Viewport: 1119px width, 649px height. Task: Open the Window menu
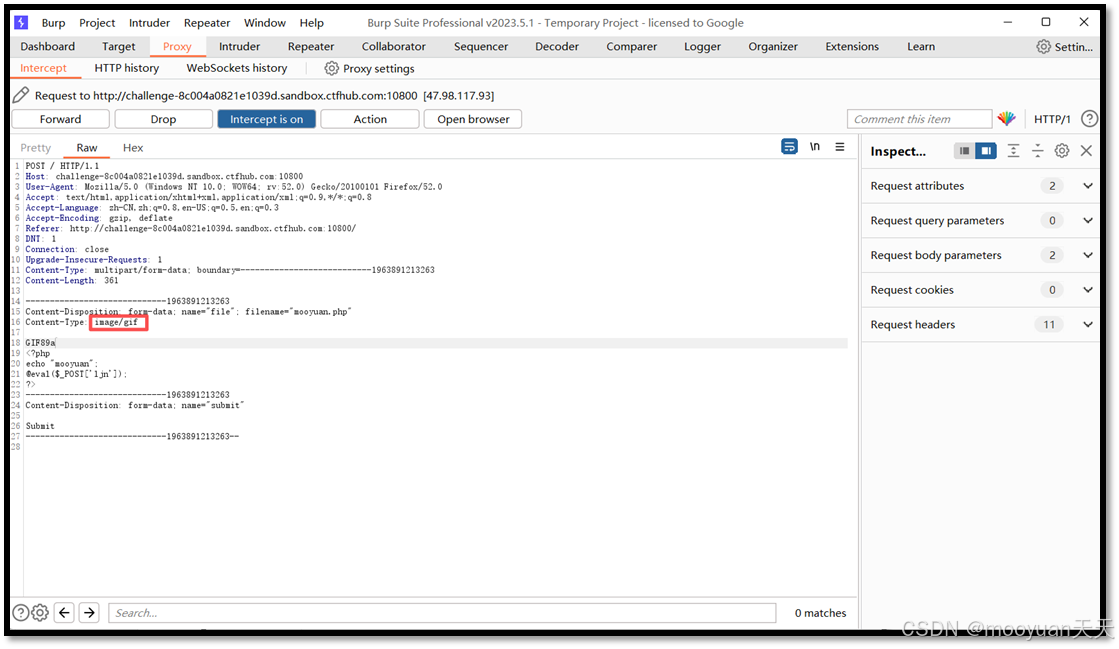(265, 23)
